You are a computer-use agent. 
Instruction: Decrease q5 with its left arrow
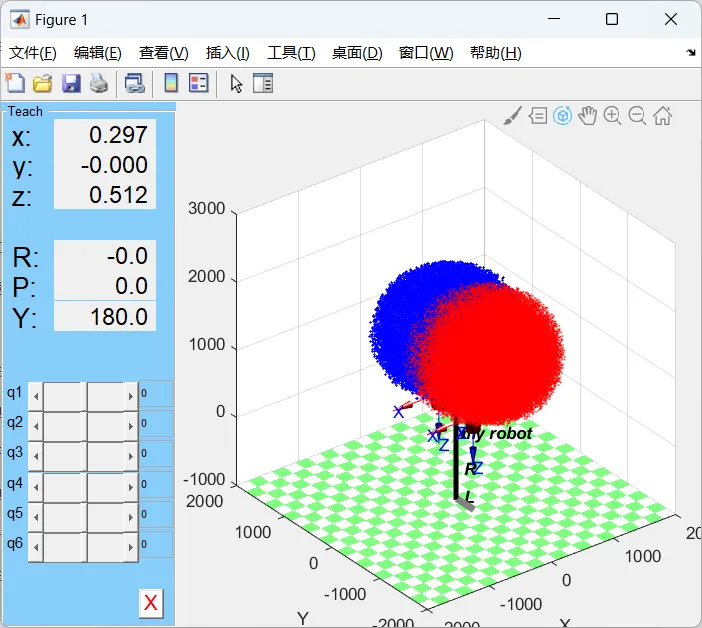(x=36, y=517)
